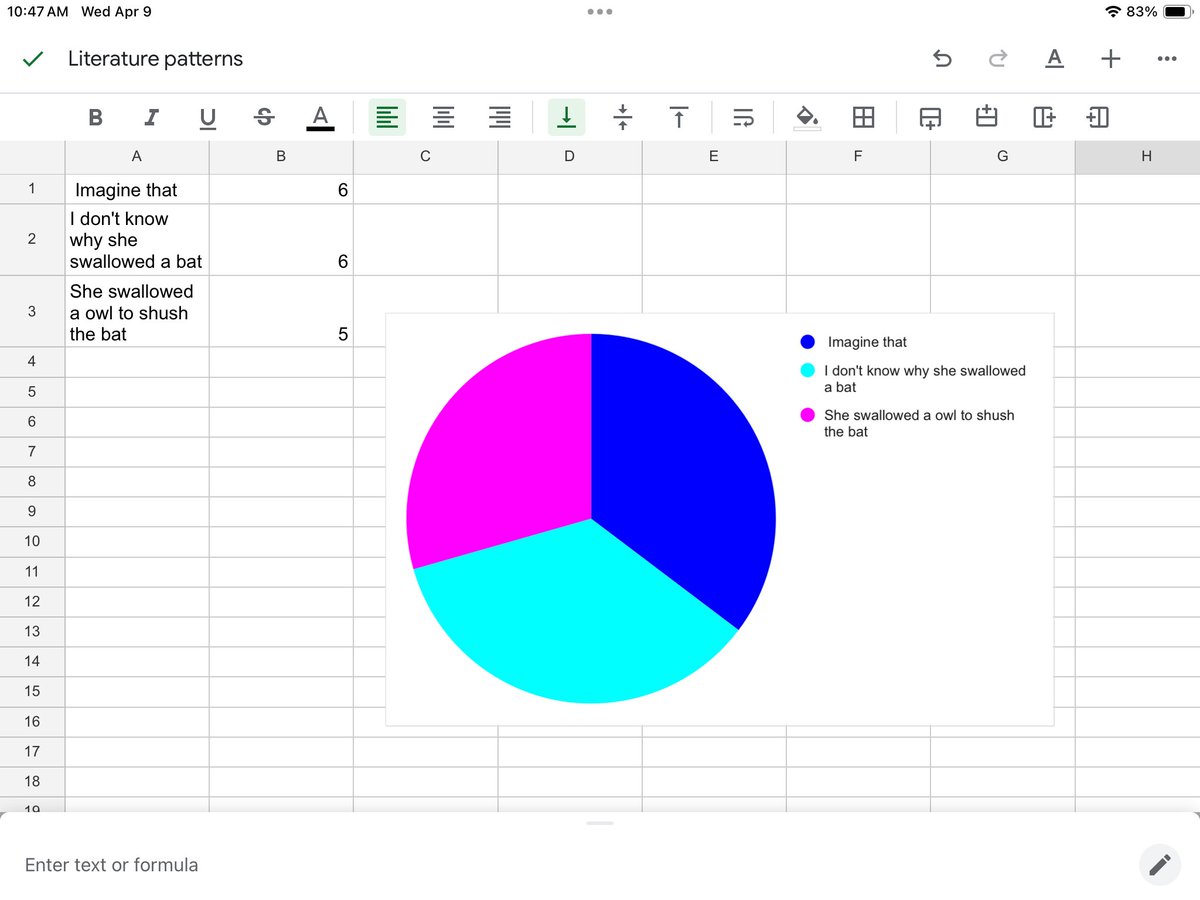
Task: Toggle text wrapping
Action: tap(743, 118)
